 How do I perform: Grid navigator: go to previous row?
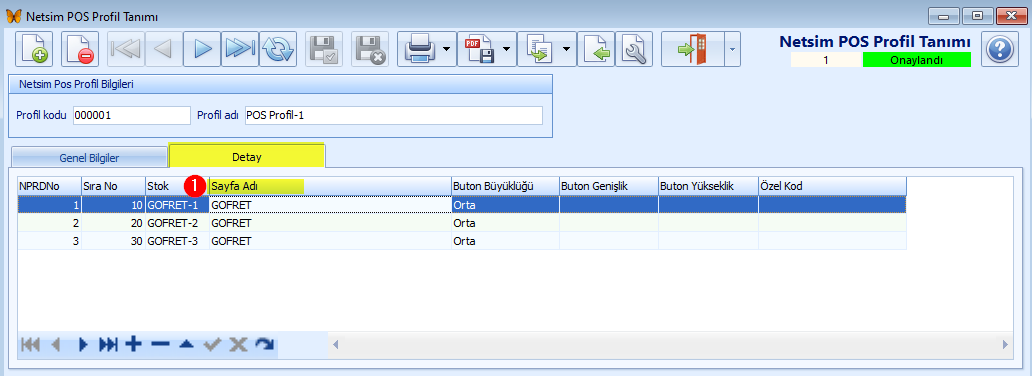[x=56, y=344]
